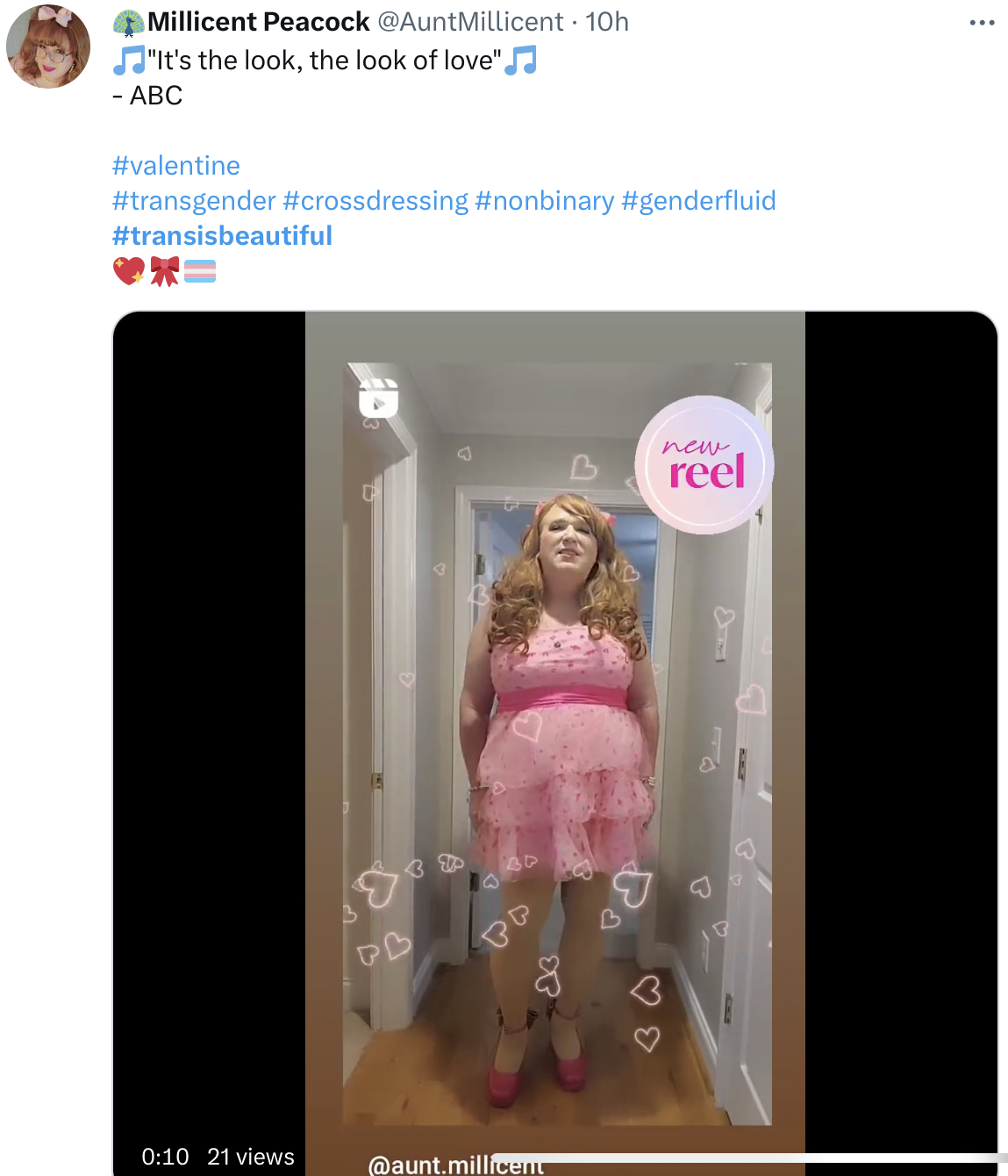Open the #genderfluid hashtag
This screenshot has width=1008, height=1176.
click(698, 201)
